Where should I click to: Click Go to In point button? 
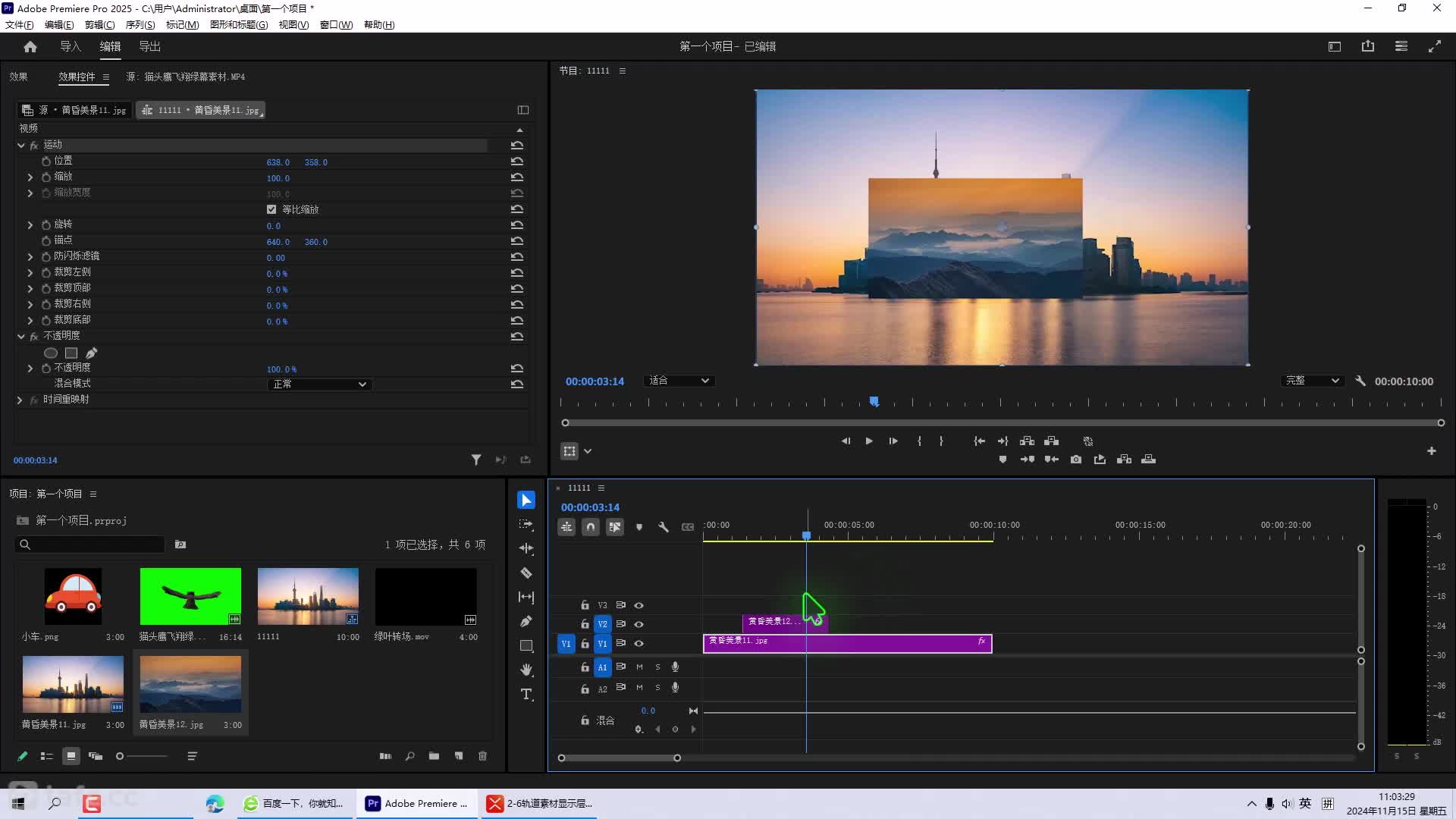[x=979, y=441]
